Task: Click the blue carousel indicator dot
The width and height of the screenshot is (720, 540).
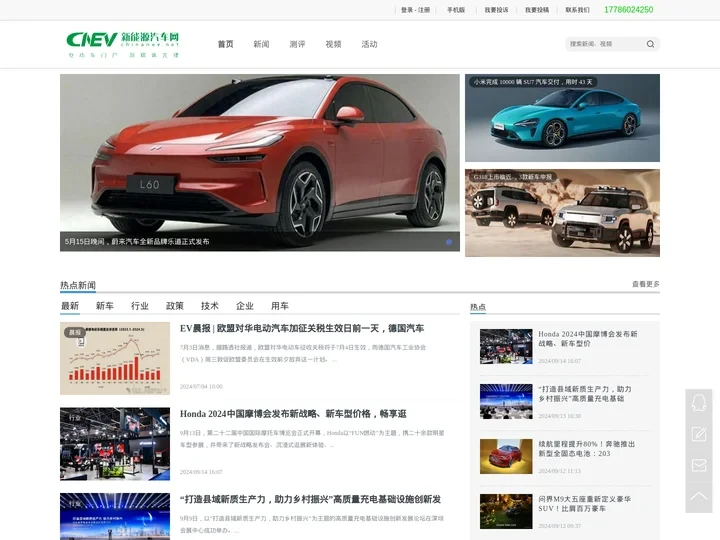Action: pyautogui.click(x=449, y=242)
